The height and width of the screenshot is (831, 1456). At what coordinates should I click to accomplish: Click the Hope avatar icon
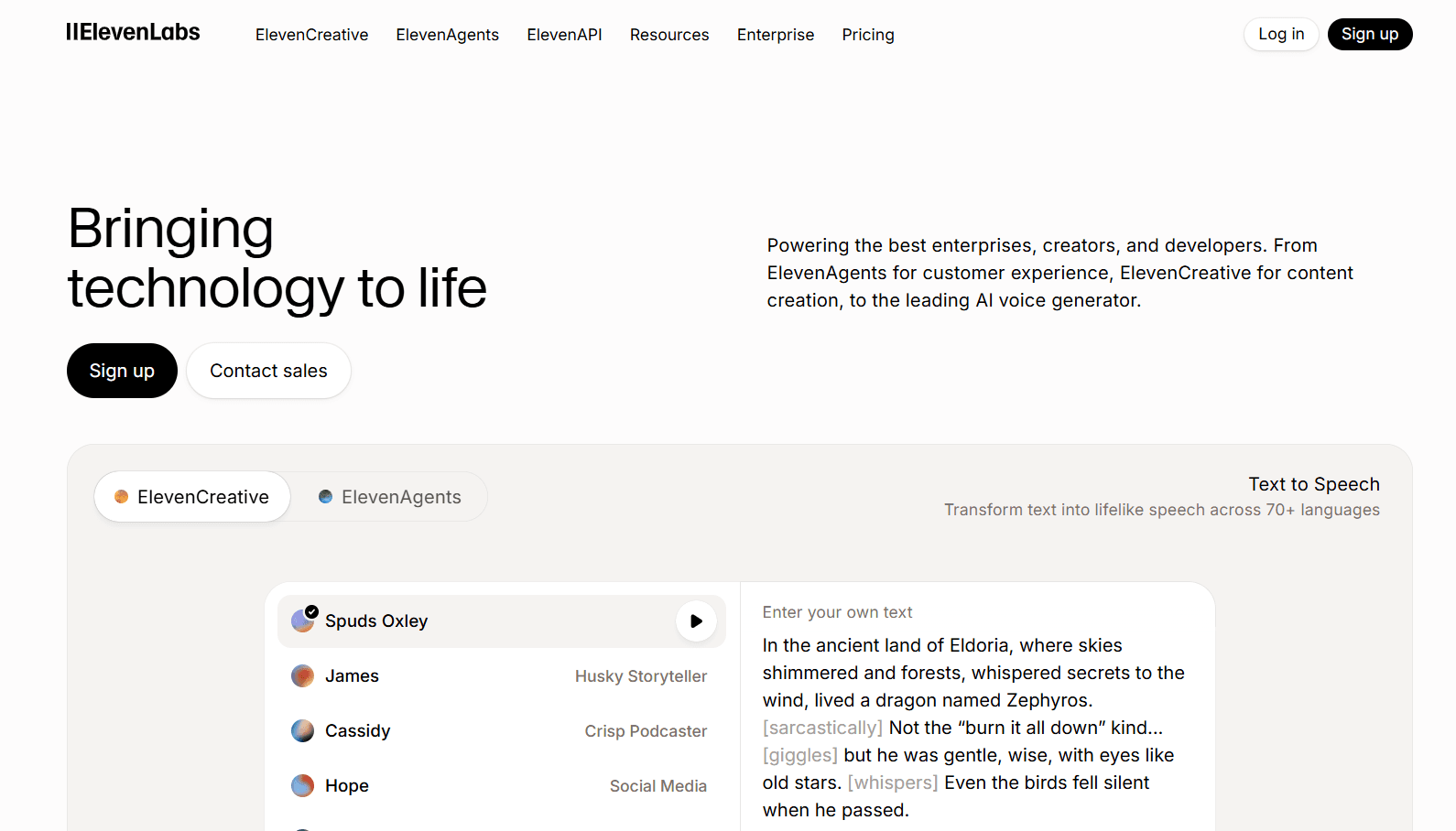(x=302, y=786)
